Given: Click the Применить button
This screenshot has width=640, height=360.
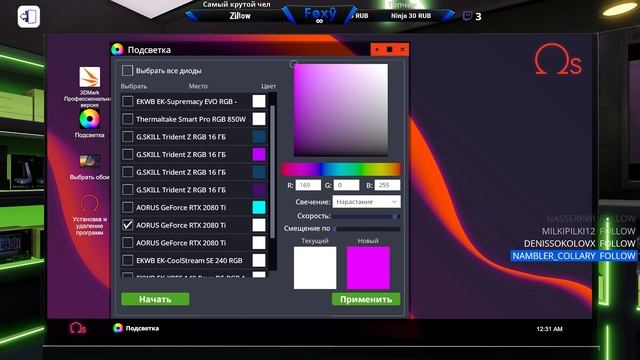Looking at the screenshot, I should pyautogui.click(x=366, y=299).
